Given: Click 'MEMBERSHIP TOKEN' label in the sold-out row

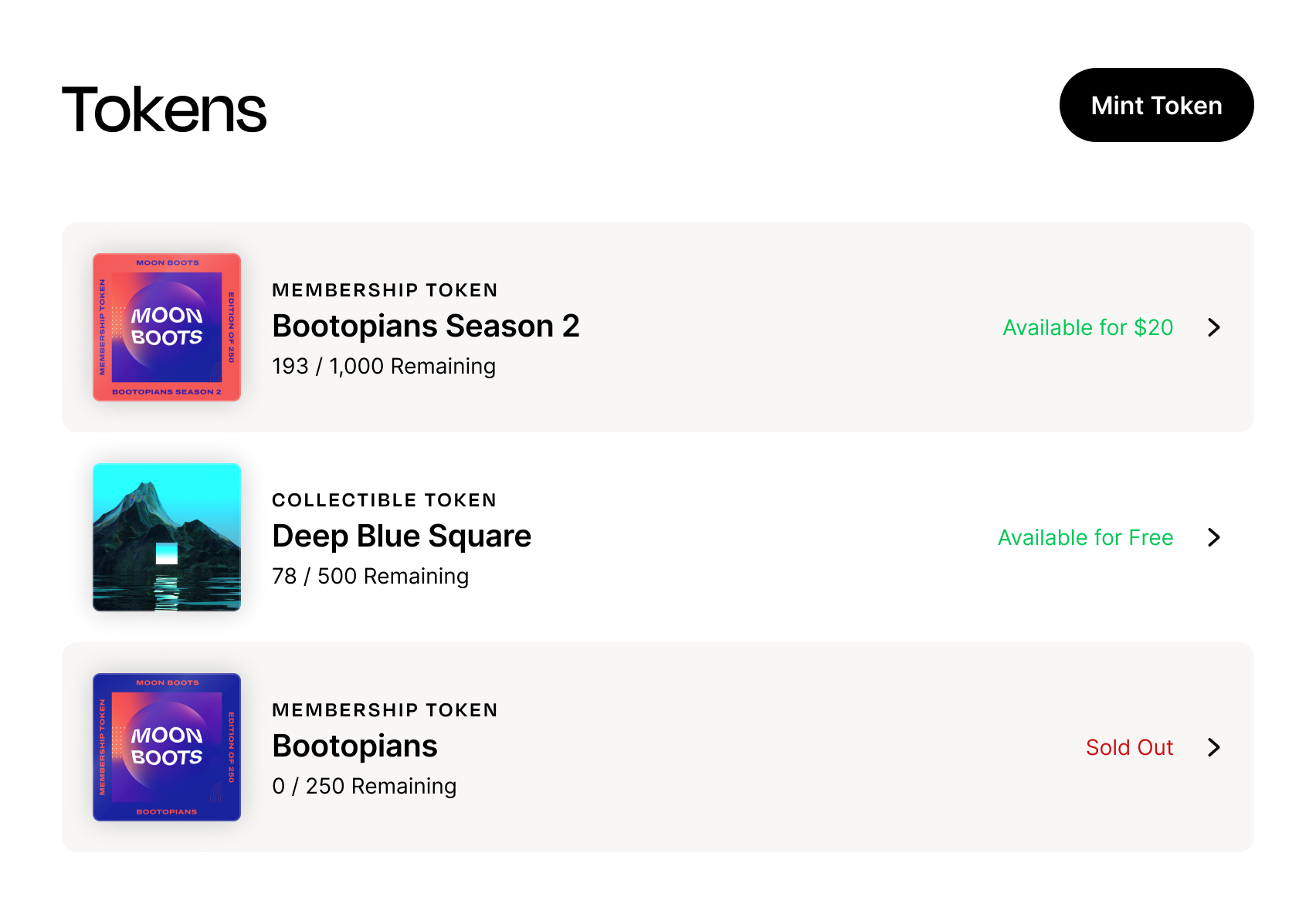Looking at the screenshot, I should pos(385,710).
